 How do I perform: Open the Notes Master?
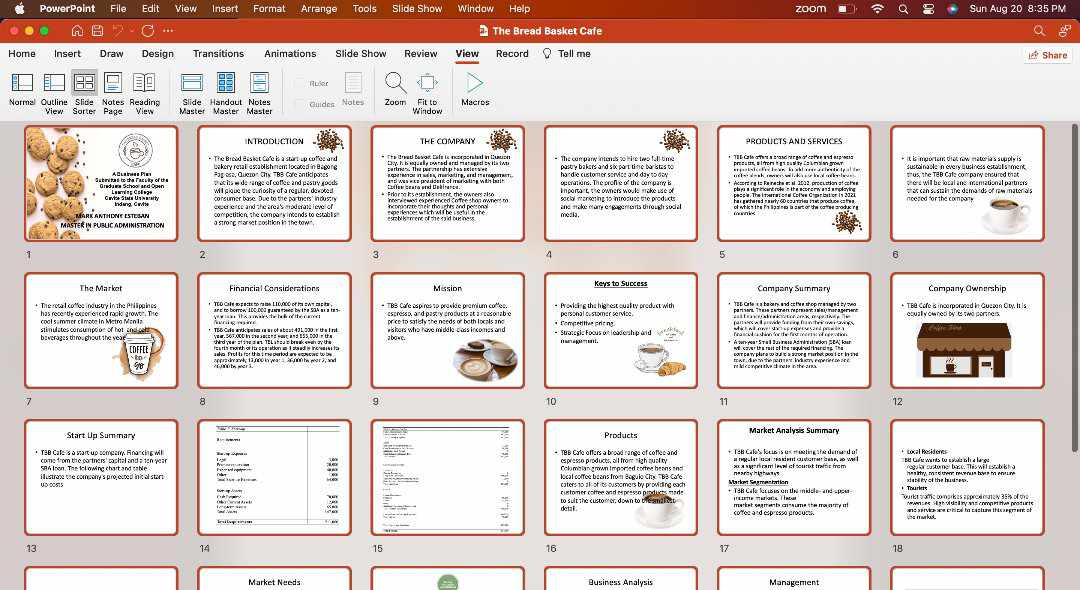(x=260, y=93)
